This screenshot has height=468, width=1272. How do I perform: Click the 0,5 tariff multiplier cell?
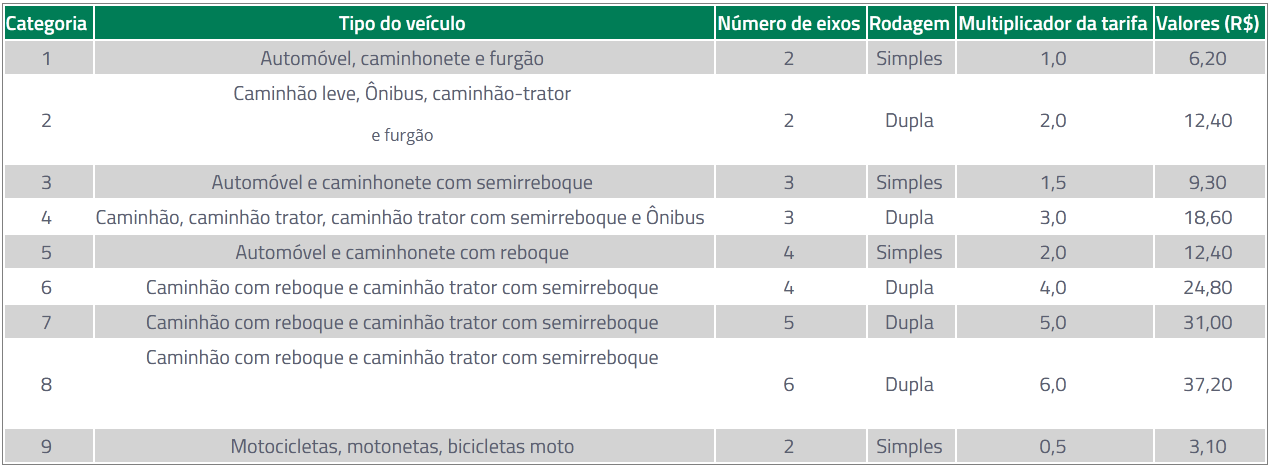pos(1053,447)
